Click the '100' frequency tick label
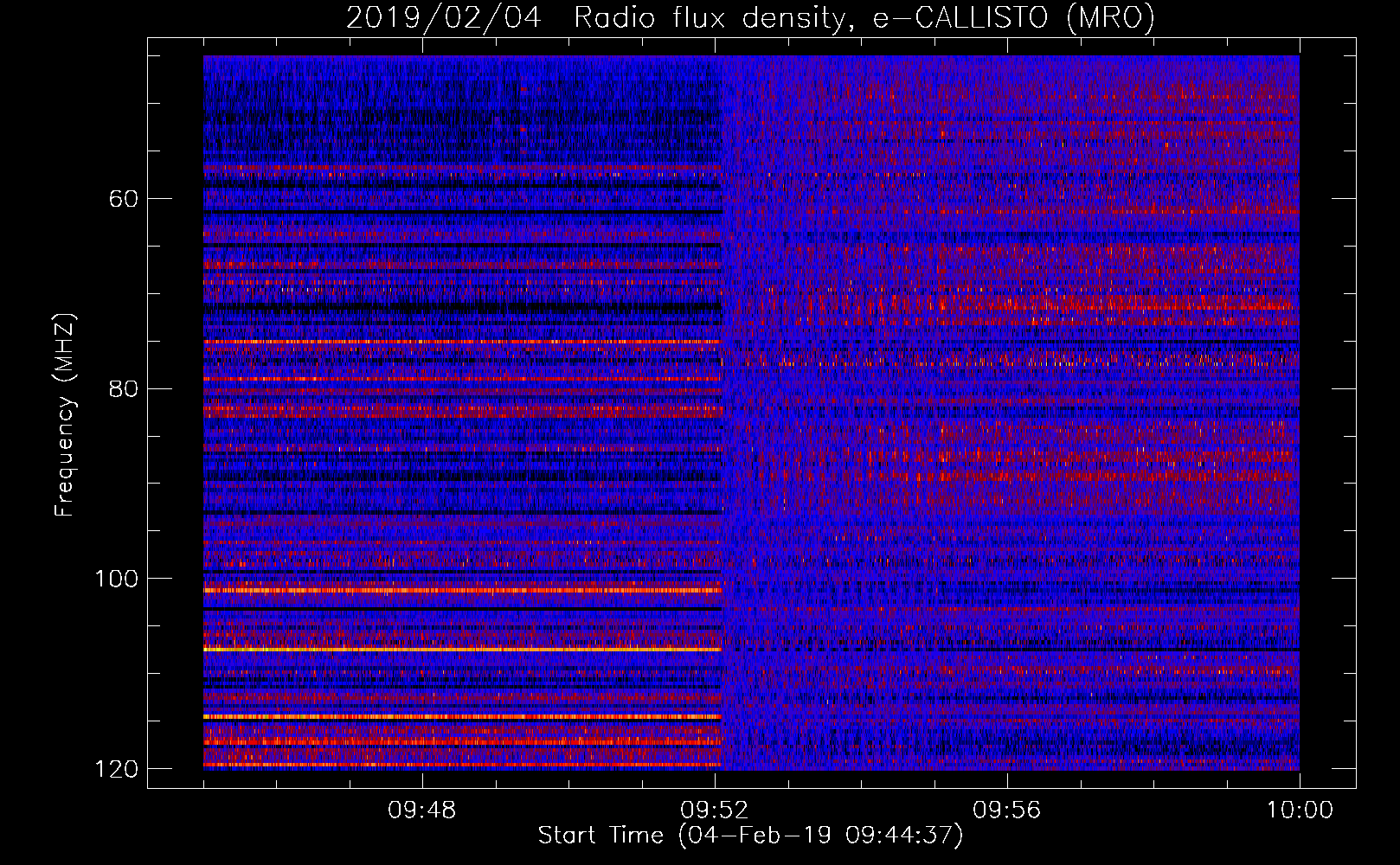The image size is (1400, 865). (x=116, y=578)
